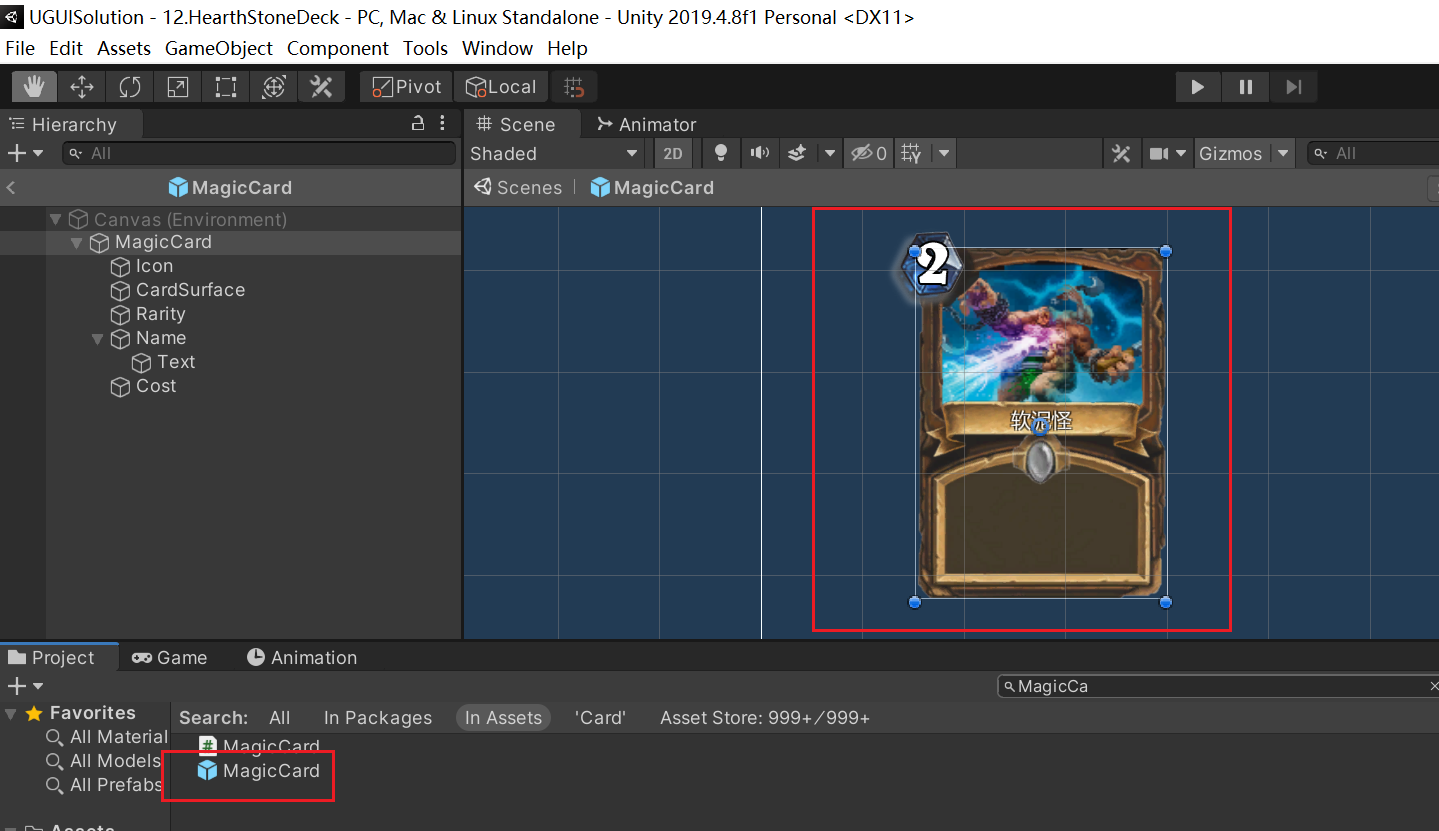Select the Rotate tool

[x=130, y=87]
